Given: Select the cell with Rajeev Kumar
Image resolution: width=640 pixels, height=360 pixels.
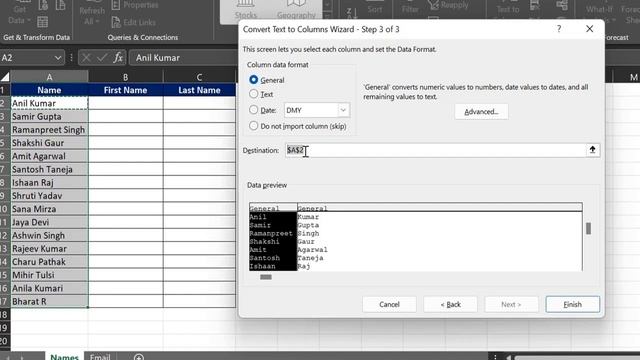Looking at the screenshot, I should [x=49, y=249].
